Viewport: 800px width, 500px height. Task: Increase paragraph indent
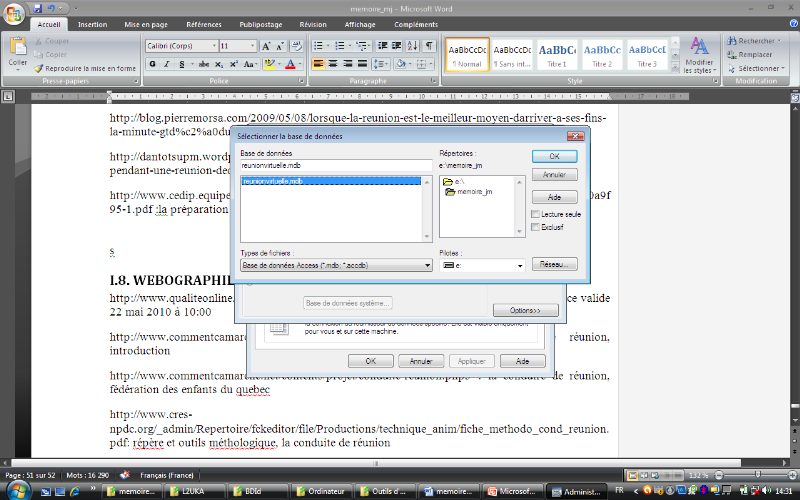[x=396, y=46]
